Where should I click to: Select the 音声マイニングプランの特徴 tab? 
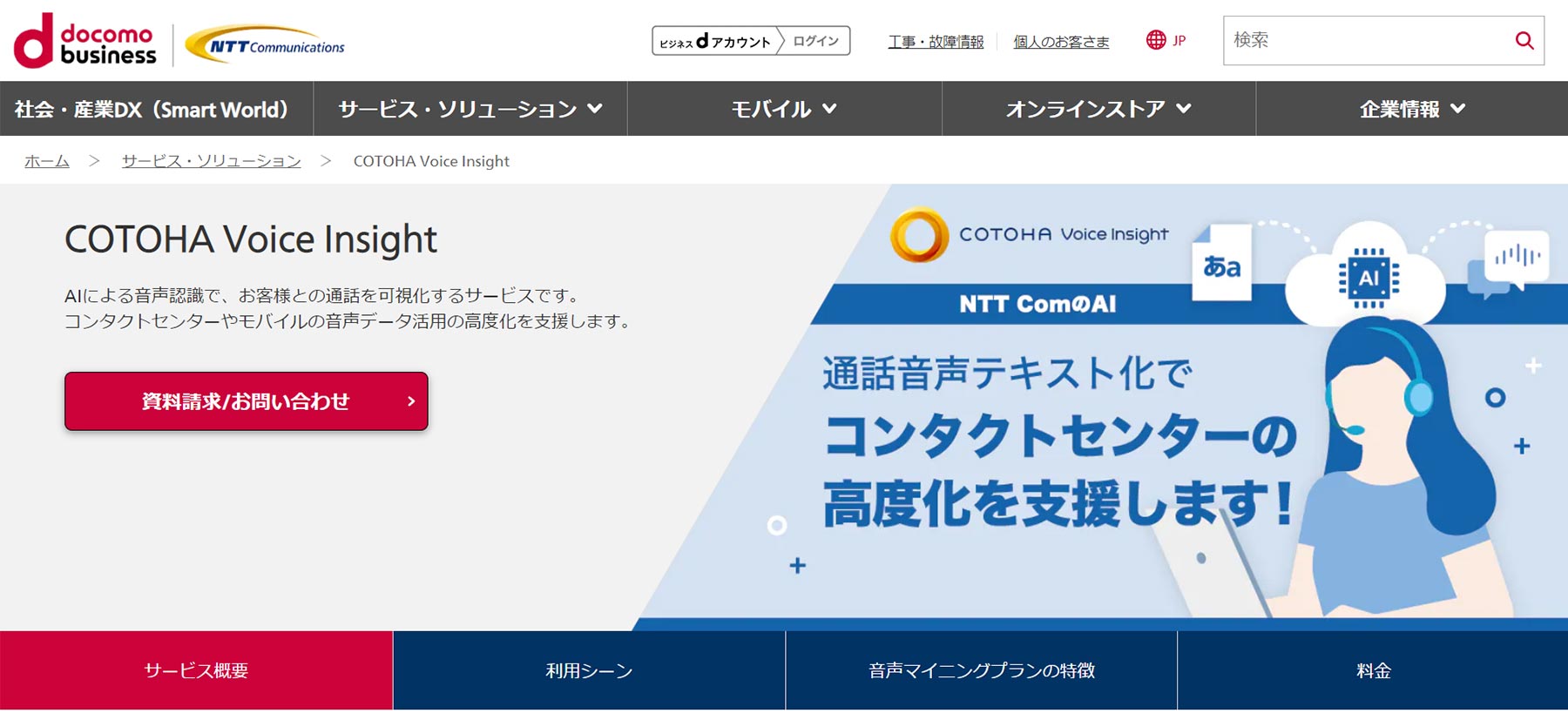[981, 670]
